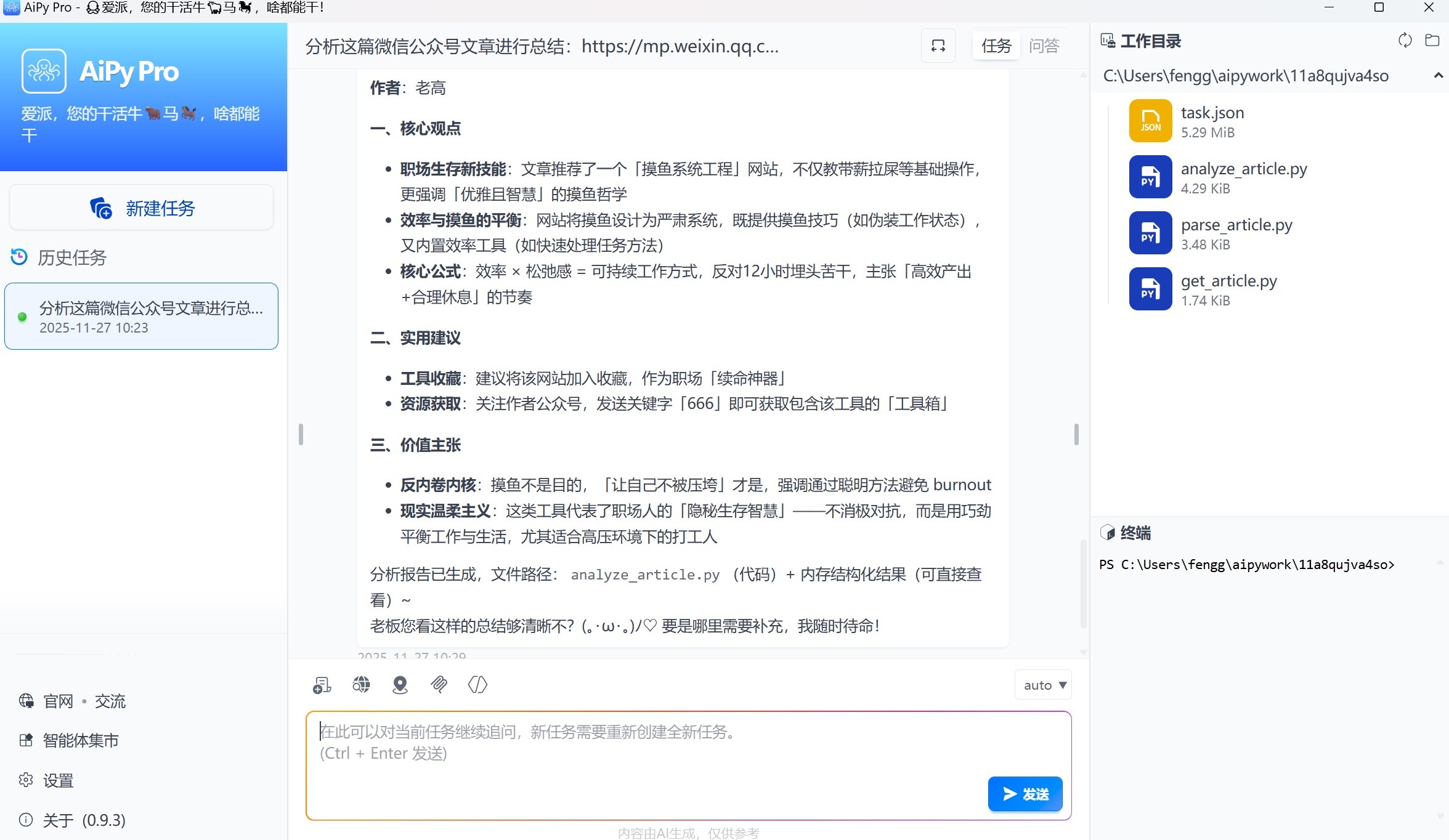Switch the chat mode to 问答

pos(1044,45)
